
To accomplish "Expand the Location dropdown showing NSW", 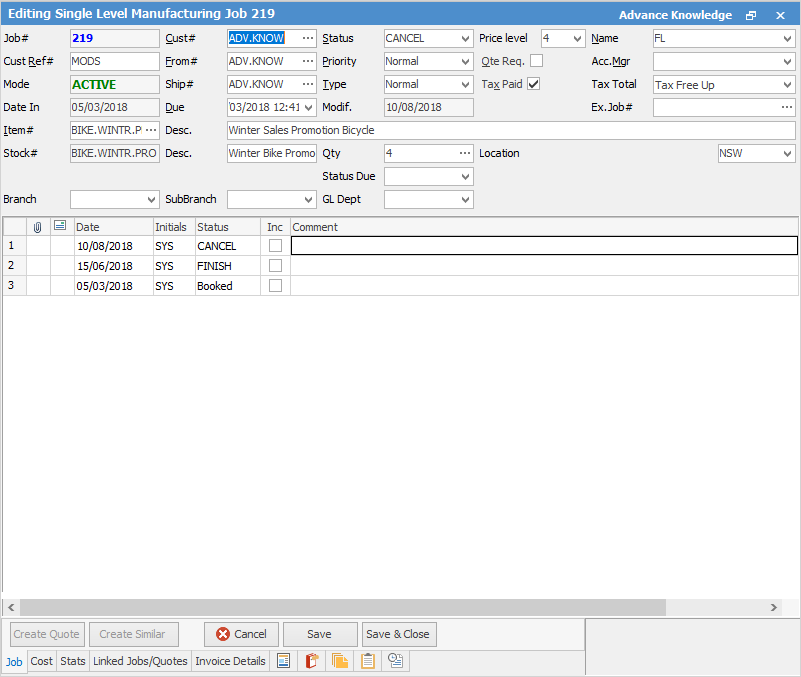I will 788,154.
